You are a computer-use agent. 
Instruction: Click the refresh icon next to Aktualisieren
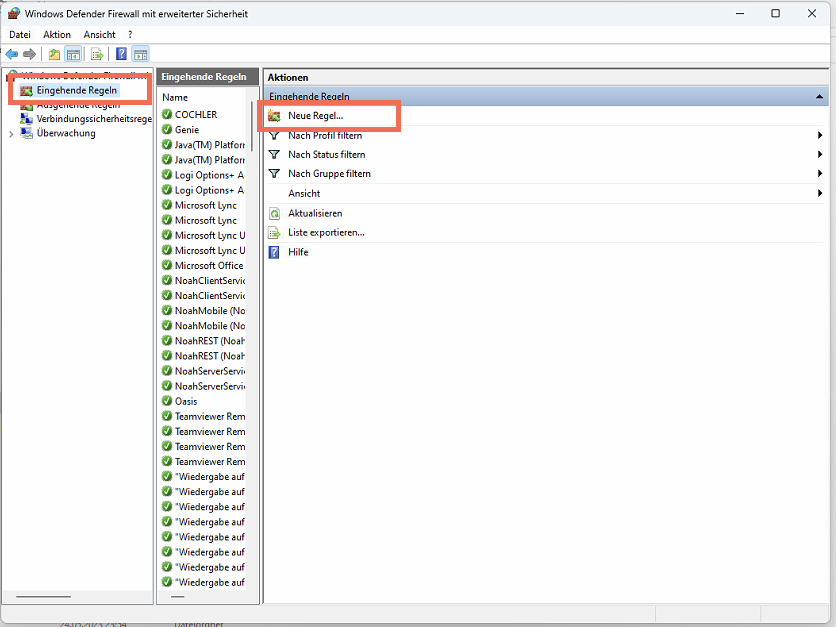[x=274, y=213]
